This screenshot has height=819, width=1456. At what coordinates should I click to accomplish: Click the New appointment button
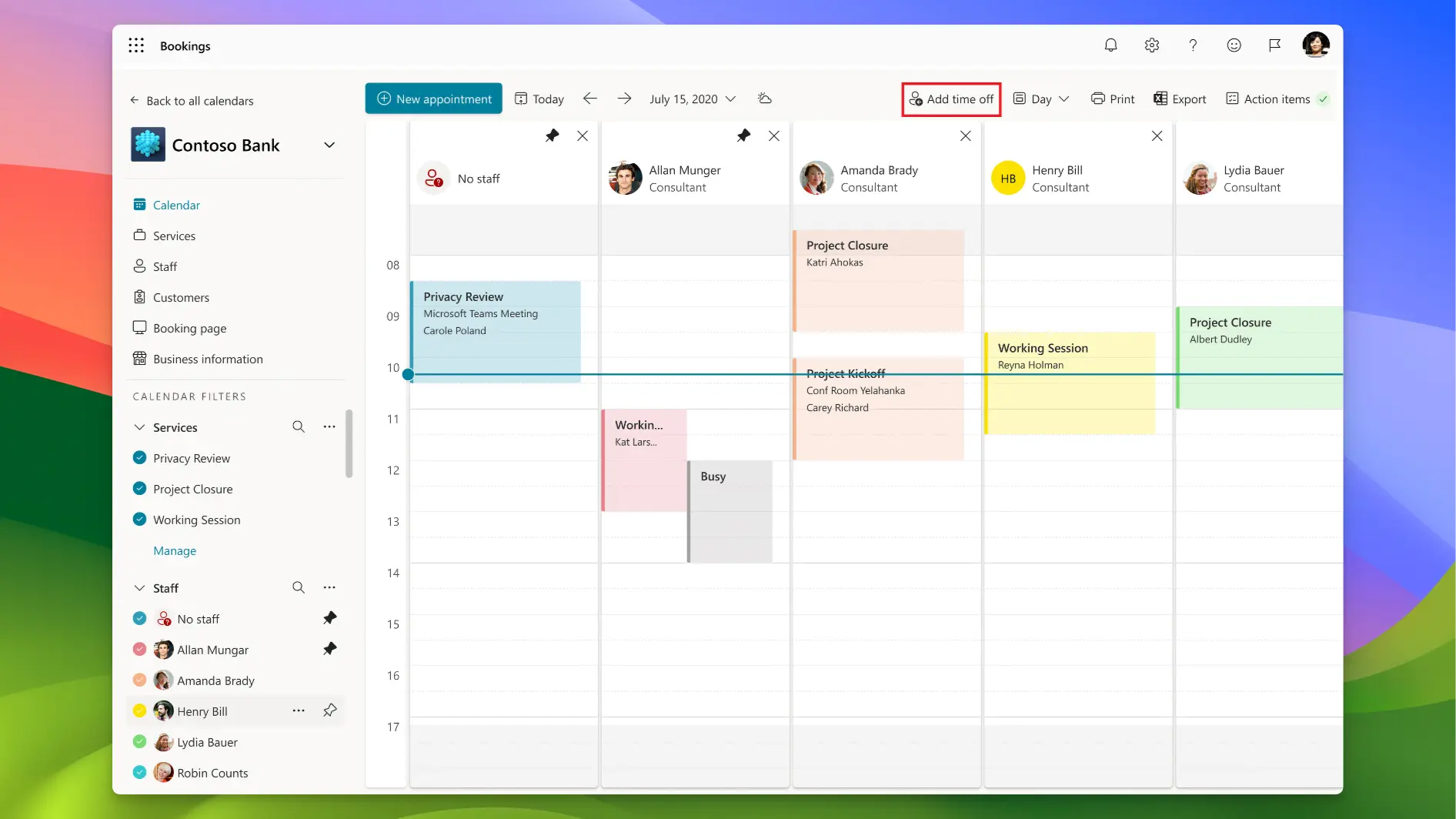pyautogui.click(x=433, y=99)
